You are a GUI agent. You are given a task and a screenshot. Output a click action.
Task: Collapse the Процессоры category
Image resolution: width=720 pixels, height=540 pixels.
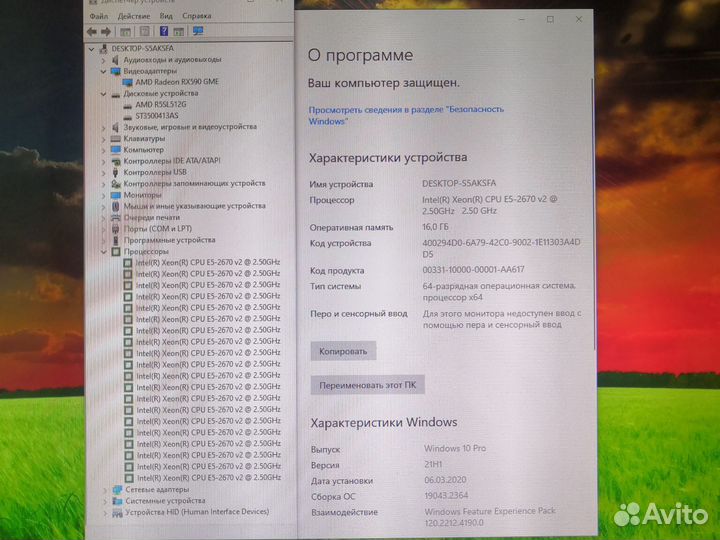(104, 252)
